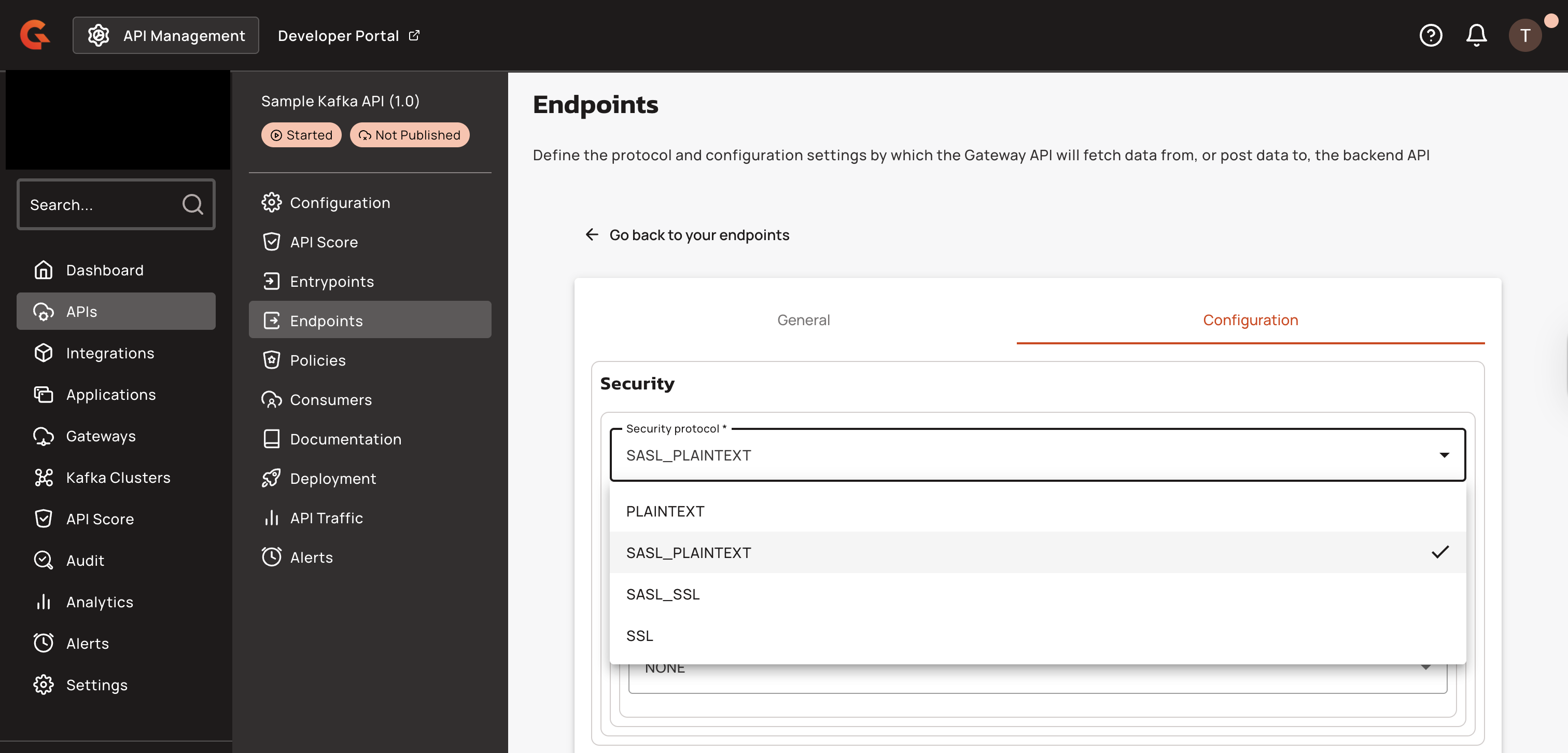
Task: Open Kafka Clusters from sidebar
Action: point(118,478)
